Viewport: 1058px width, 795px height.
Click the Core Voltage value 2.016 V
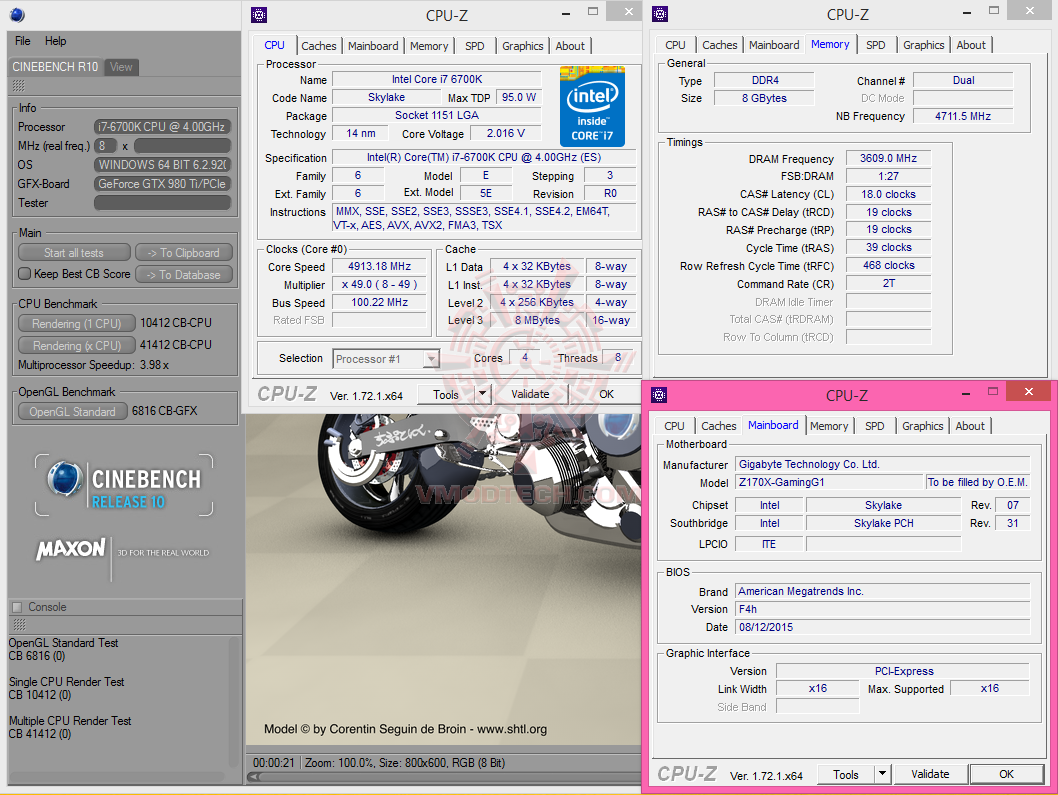pos(506,133)
